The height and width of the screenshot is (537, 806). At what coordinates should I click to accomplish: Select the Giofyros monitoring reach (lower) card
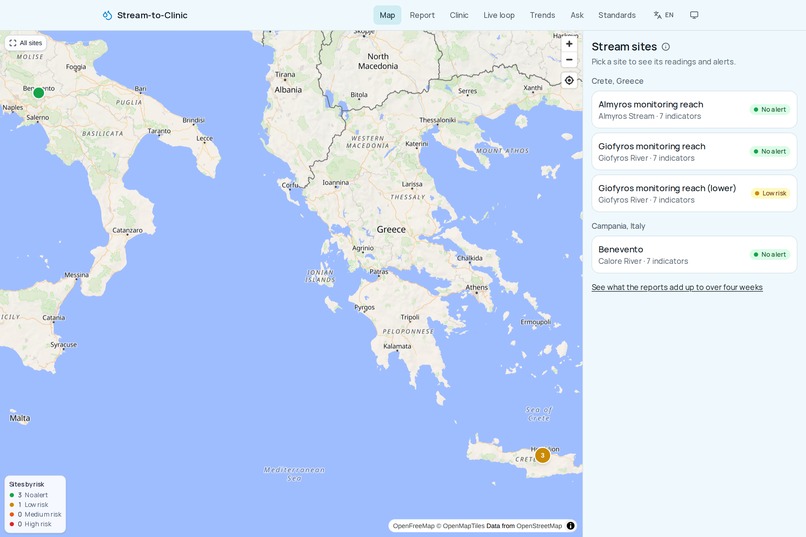[694, 194]
